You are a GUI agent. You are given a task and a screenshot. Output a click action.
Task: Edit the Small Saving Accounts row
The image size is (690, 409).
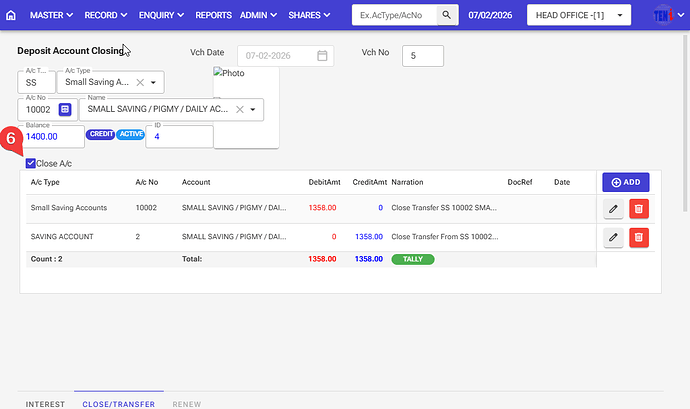point(613,208)
